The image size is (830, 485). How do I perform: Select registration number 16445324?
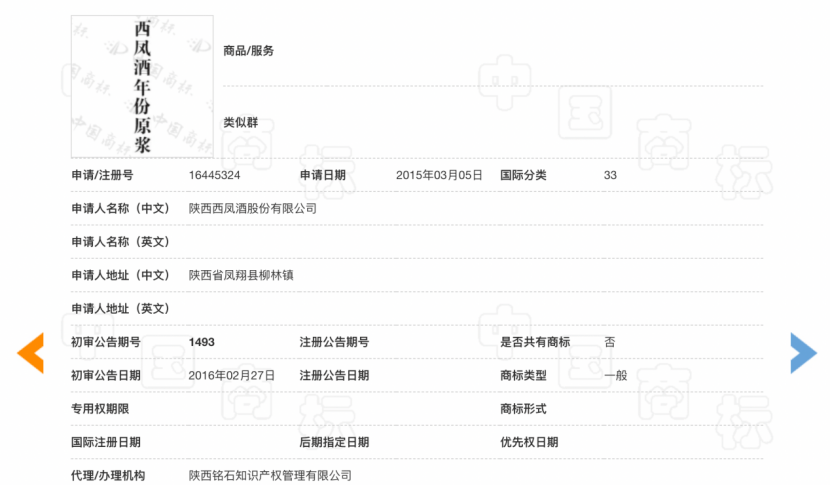click(214, 175)
